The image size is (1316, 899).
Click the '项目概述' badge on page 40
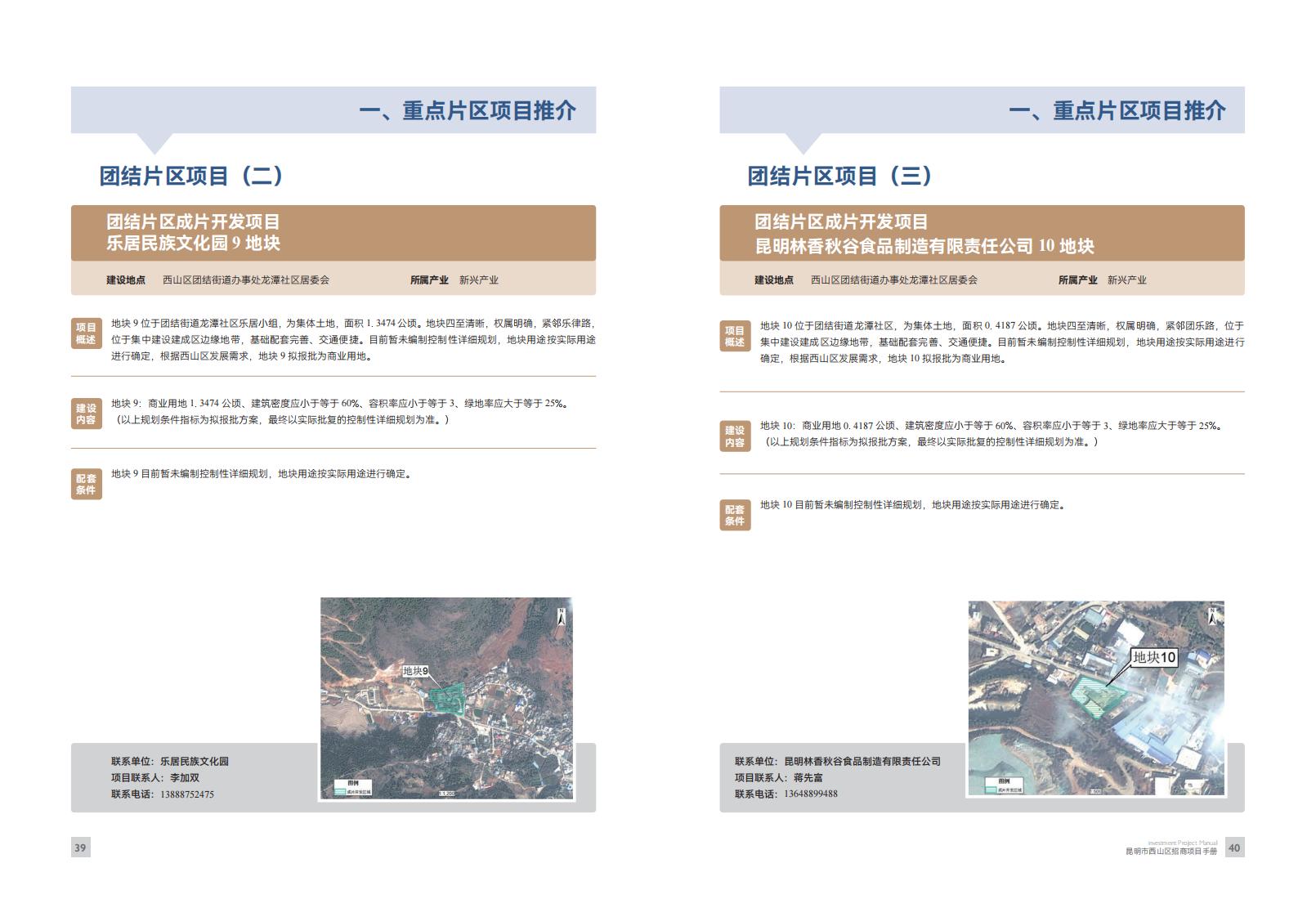tap(735, 337)
